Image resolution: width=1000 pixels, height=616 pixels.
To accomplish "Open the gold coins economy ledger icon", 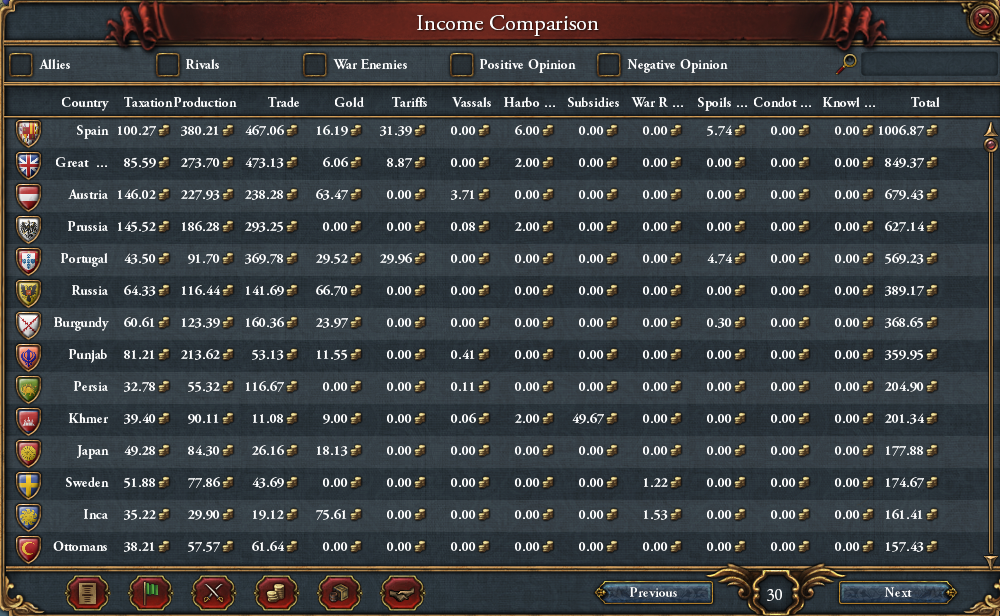I will coord(276,594).
